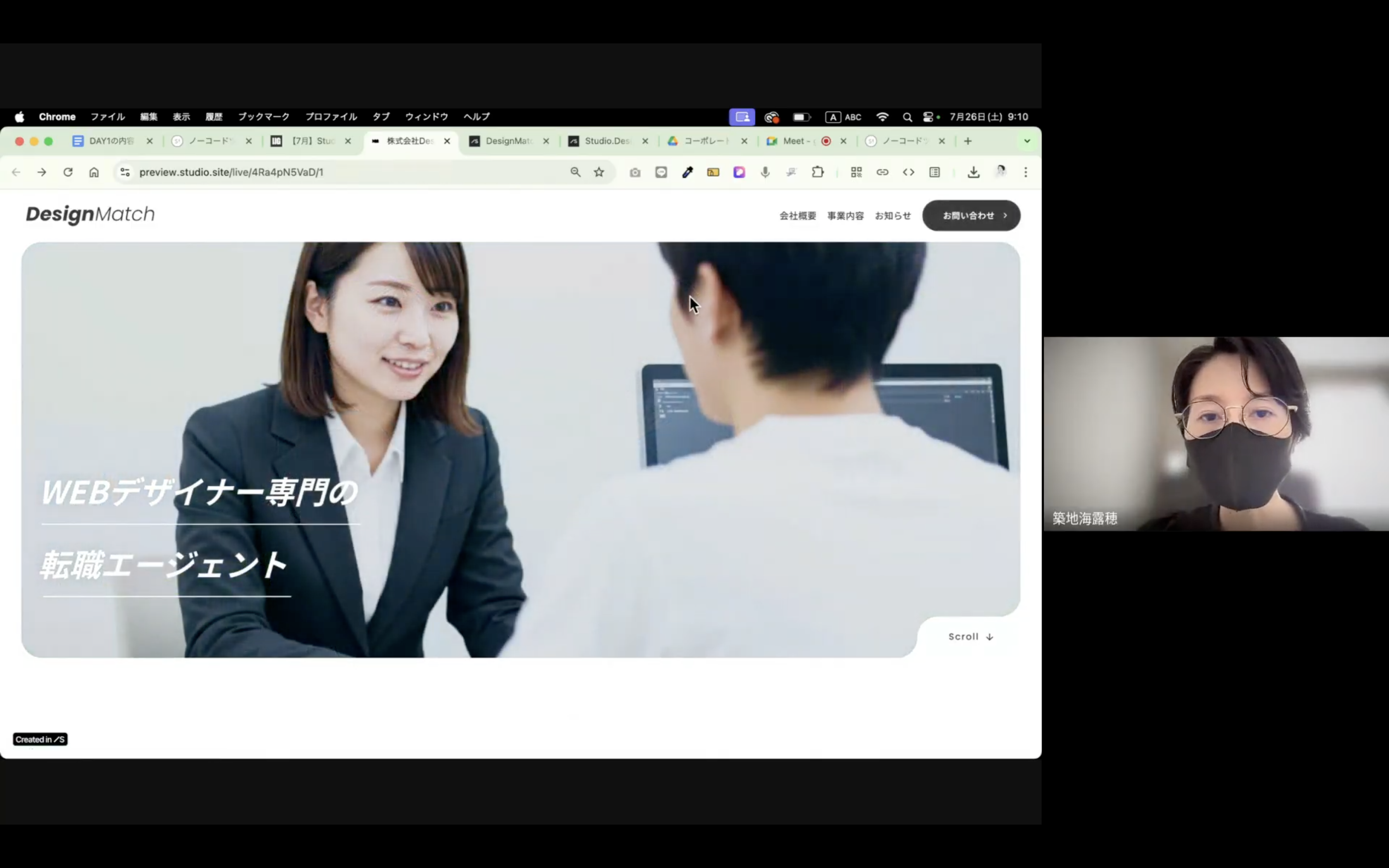
Task: Open the ブックマーク menu
Action: tap(264, 117)
